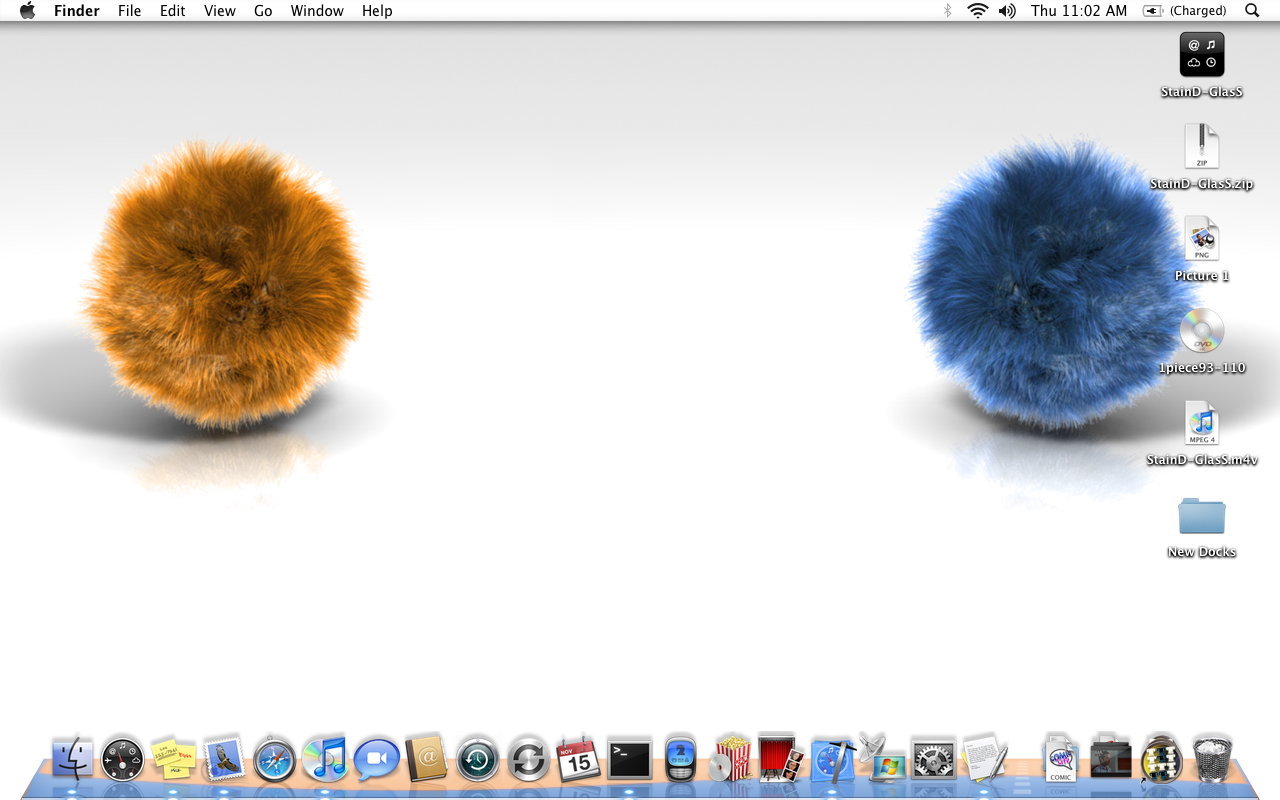Open the File menu
The width and height of the screenshot is (1280, 800).
pos(129,11)
